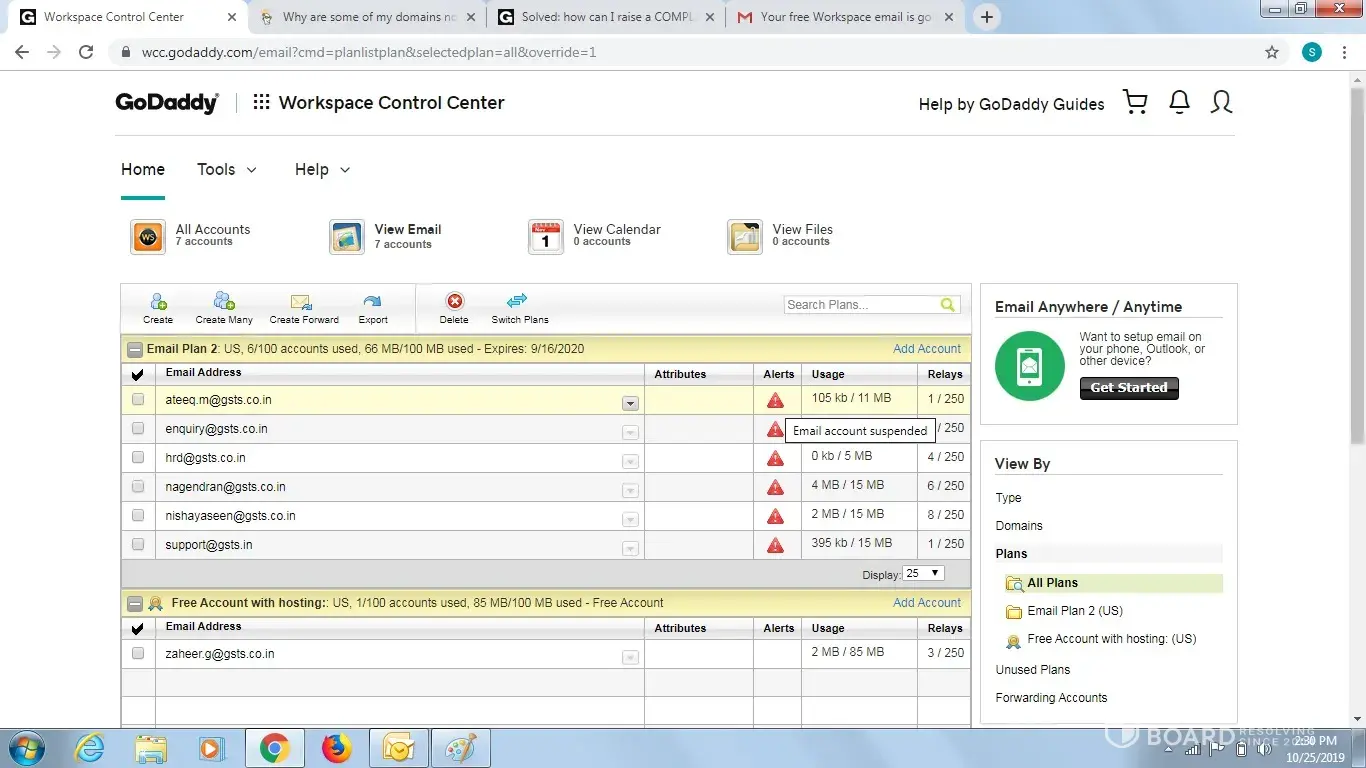The width and height of the screenshot is (1366, 768).
Task: Click the Create email account icon
Action: click(157, 302)
